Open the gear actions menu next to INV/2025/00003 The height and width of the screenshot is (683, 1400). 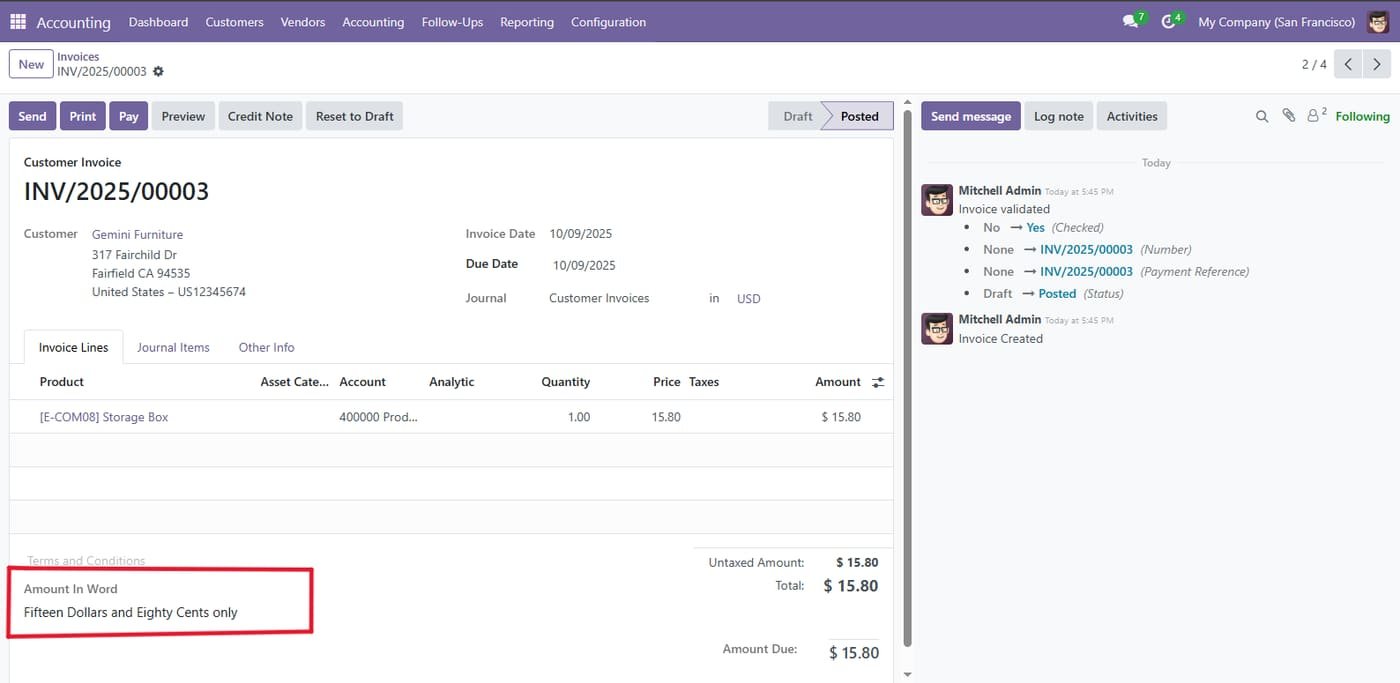click(158, 72)
